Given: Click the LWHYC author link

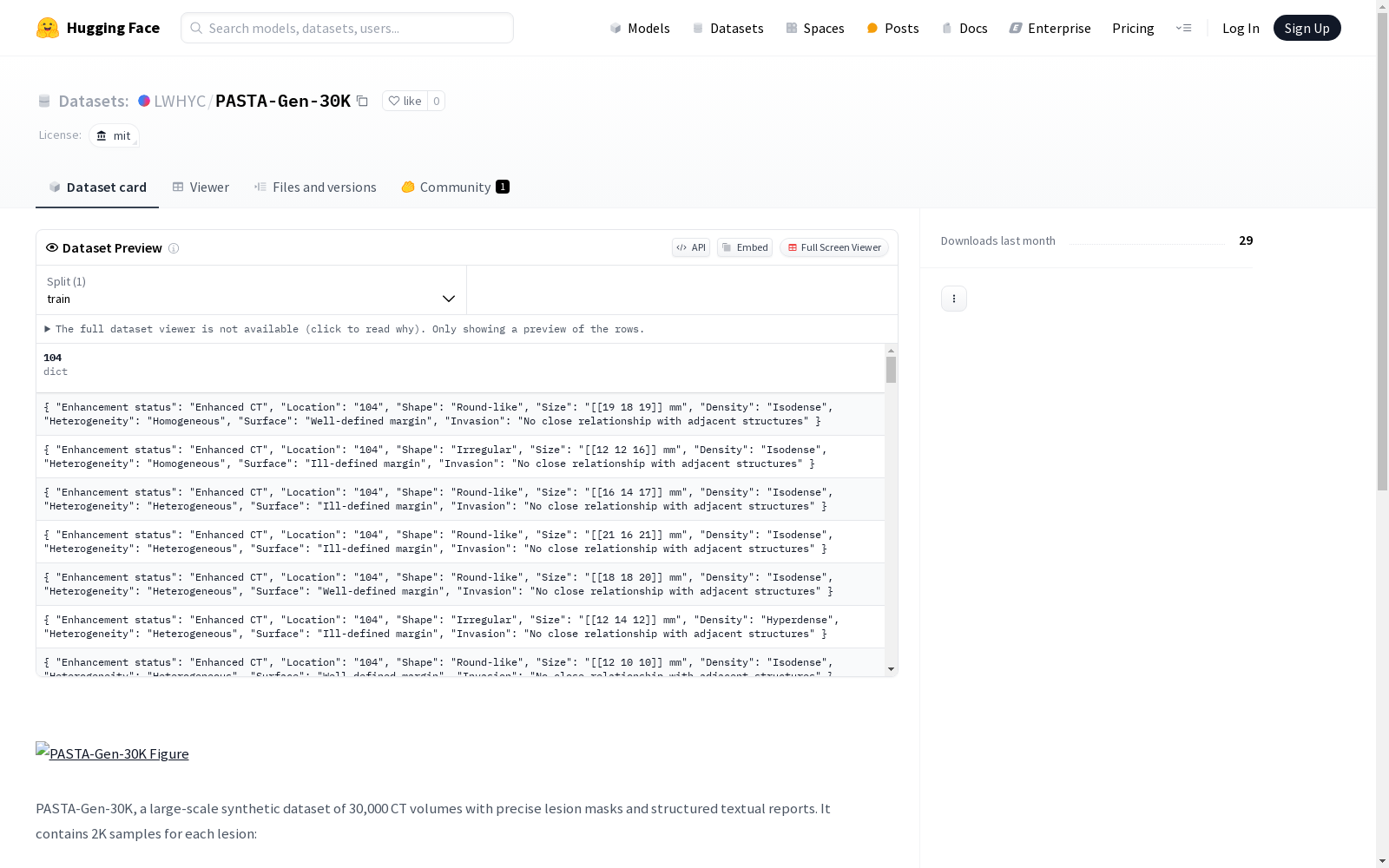Looking at the screenshot, I should click(x=180, y=101).
